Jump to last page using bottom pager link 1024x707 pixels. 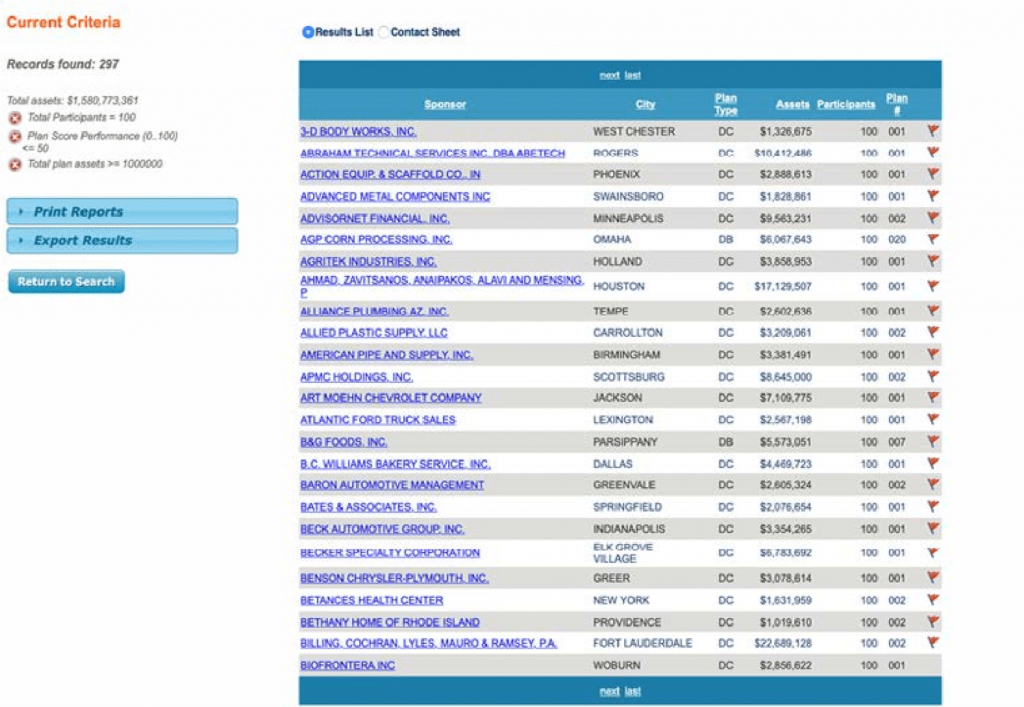click(x=633, y=691)
